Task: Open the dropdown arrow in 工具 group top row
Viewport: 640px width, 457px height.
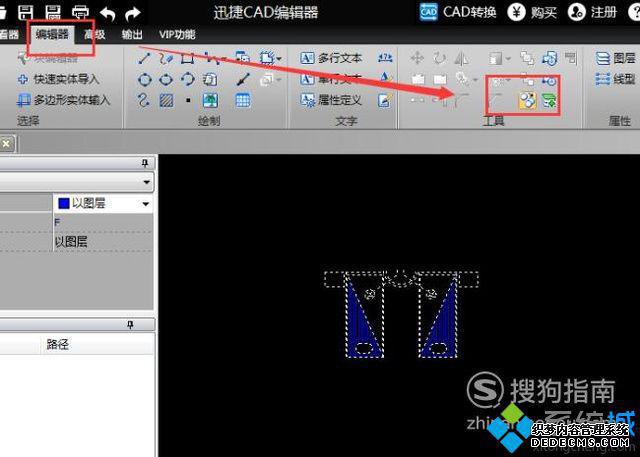Action: 508,59
